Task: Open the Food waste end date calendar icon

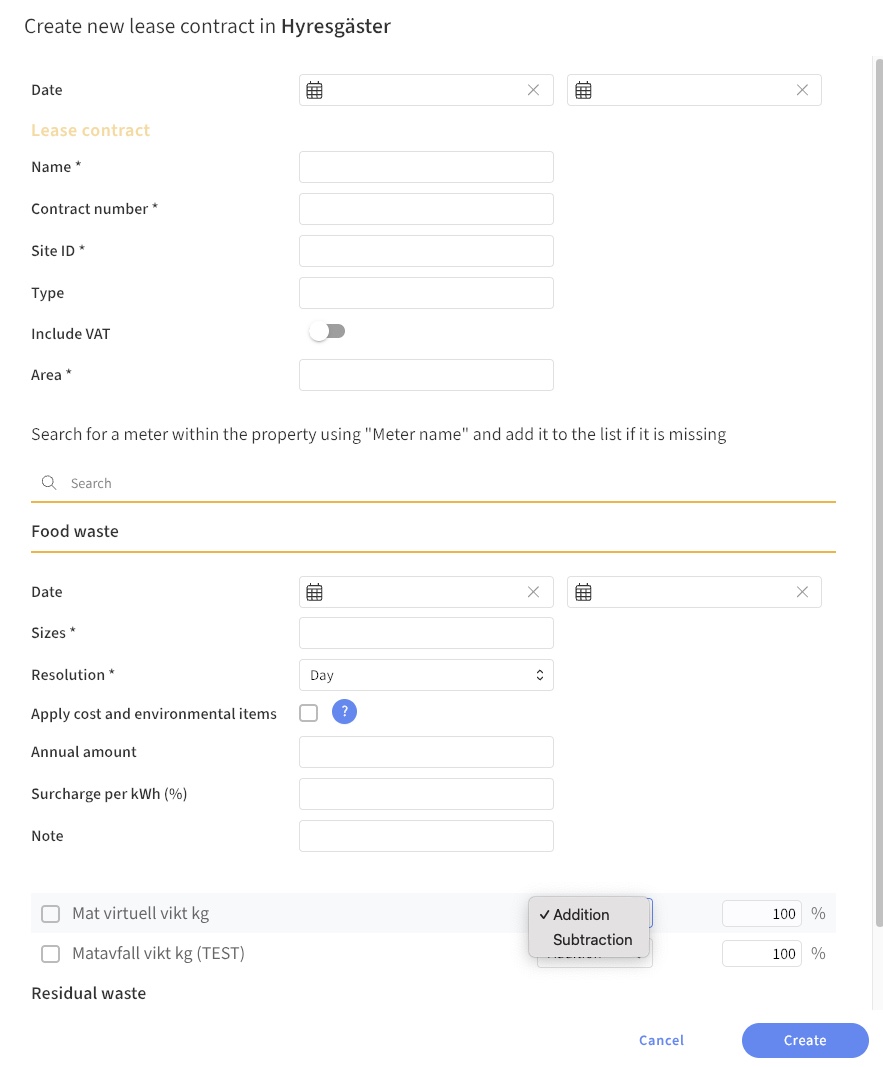Action: pyautogui.click(x=584, y=592)
